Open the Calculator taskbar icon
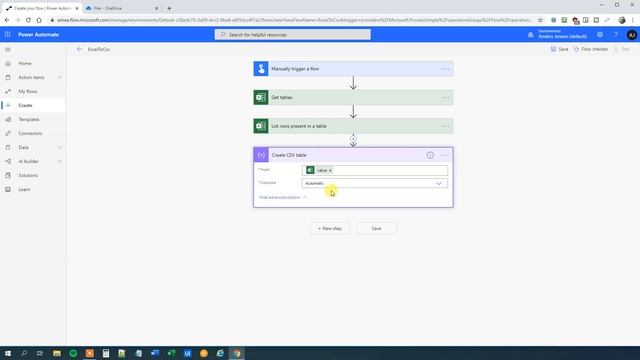Screen dimensions: 640x360 (x=106, y=353)
